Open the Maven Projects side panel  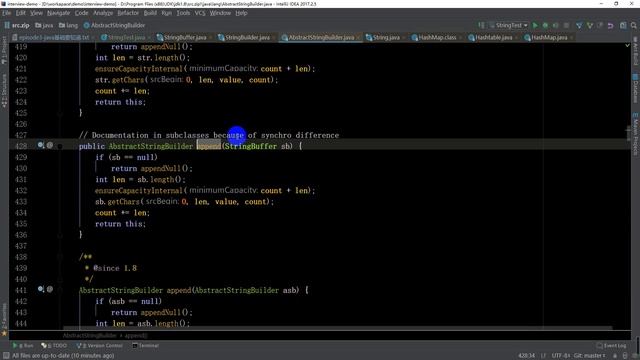[x=635, y=135]
